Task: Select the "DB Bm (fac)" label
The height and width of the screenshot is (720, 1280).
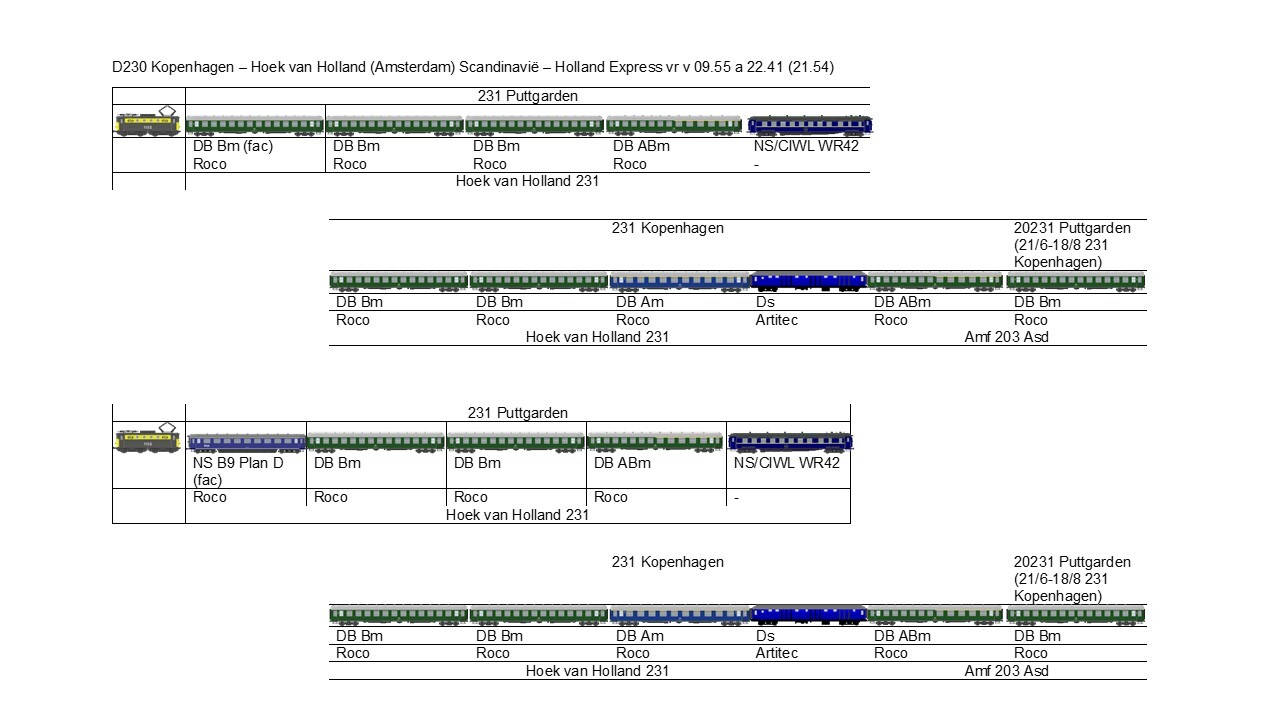Action: point(233,146)
